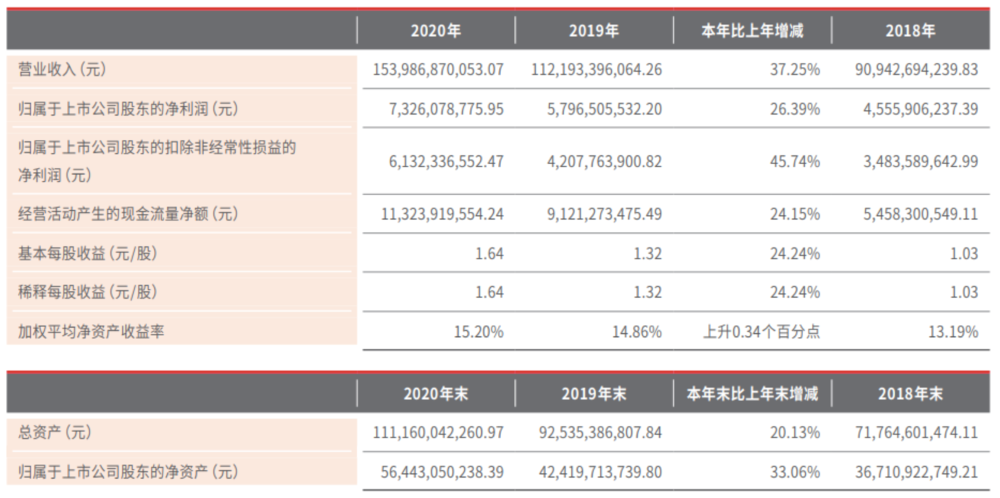
Task: Click the value 4,207,763,900.82
Action: click(603, 162)
